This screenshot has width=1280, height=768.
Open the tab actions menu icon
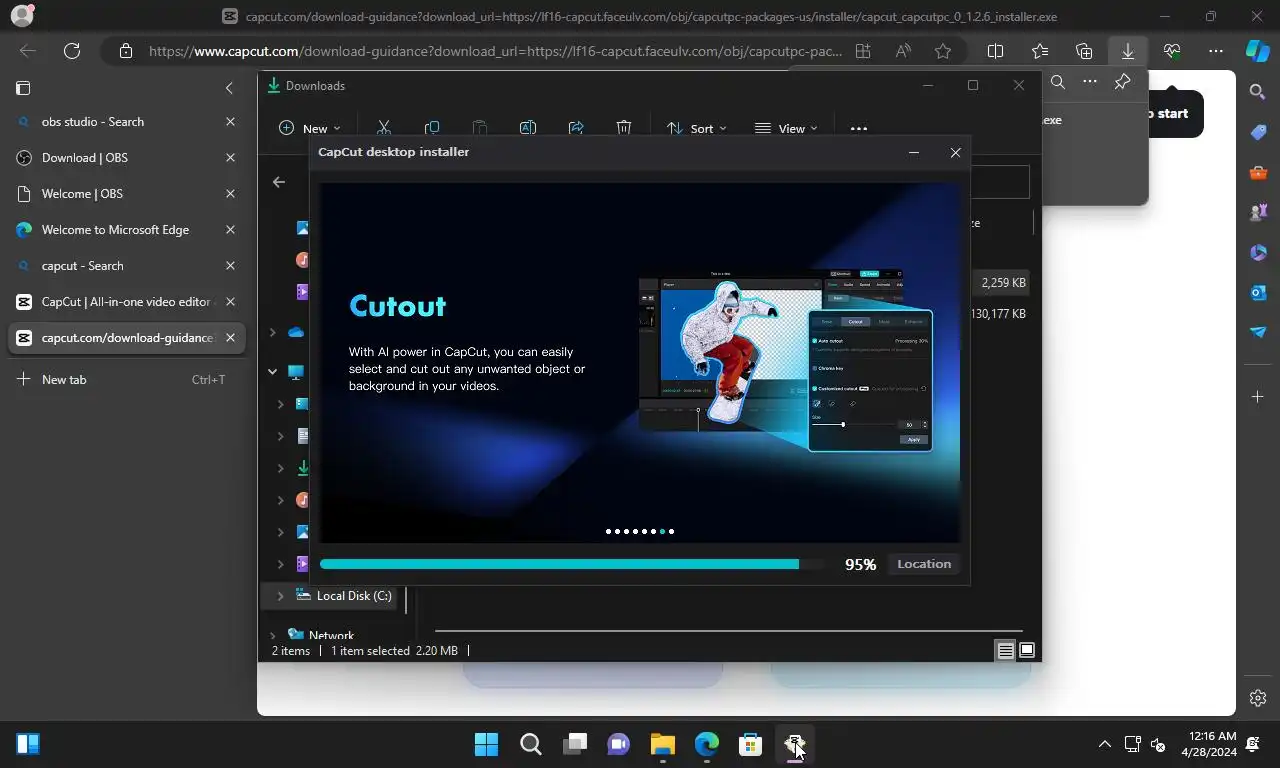pyautogui.click(x=23, y=88)
